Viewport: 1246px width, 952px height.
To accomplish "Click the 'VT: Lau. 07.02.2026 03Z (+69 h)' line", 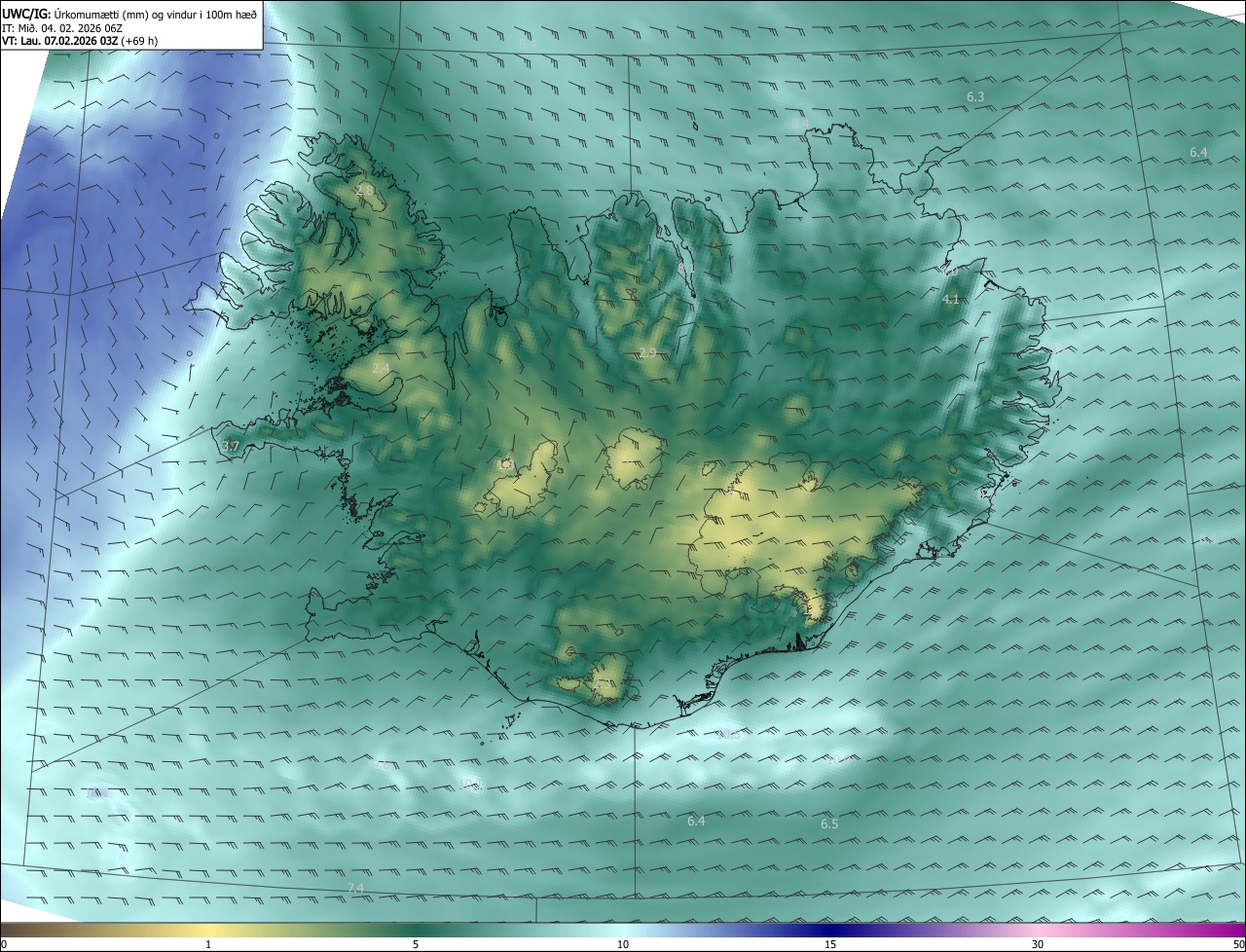I will pyautogui.click(x=81, y=41).
